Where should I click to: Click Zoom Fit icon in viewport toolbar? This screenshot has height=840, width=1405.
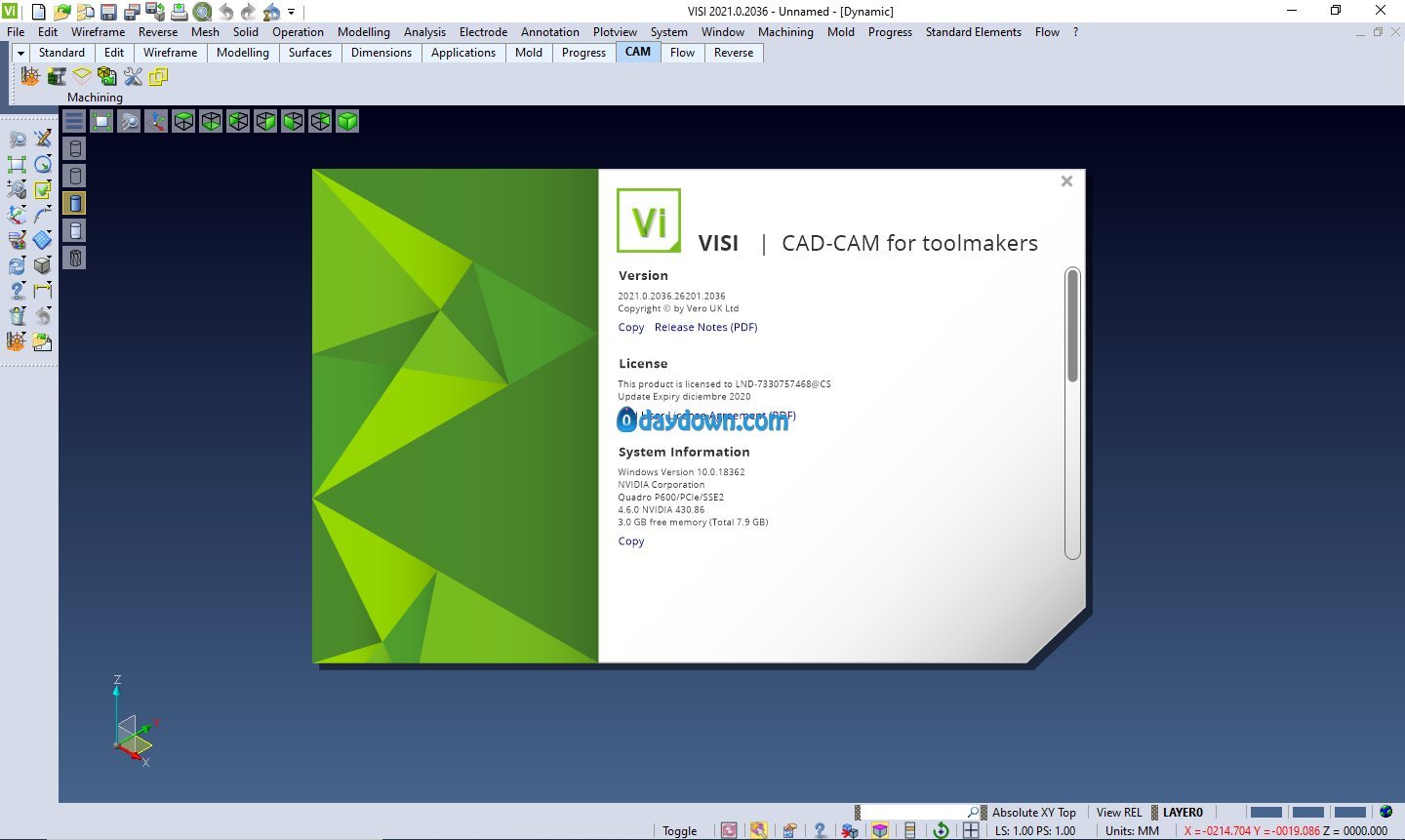coord(101,121)
